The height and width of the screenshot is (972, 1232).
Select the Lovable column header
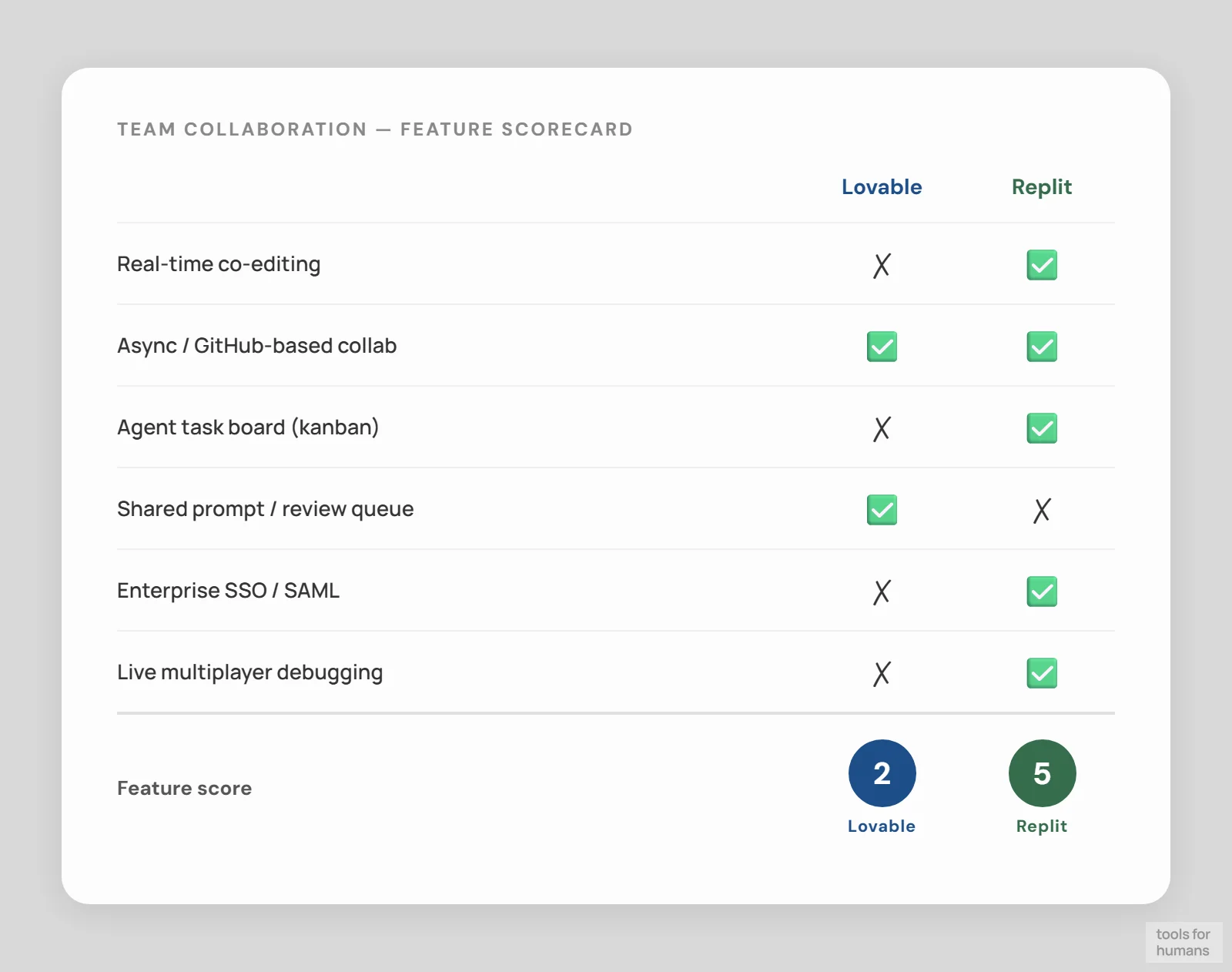coord(882,187)
